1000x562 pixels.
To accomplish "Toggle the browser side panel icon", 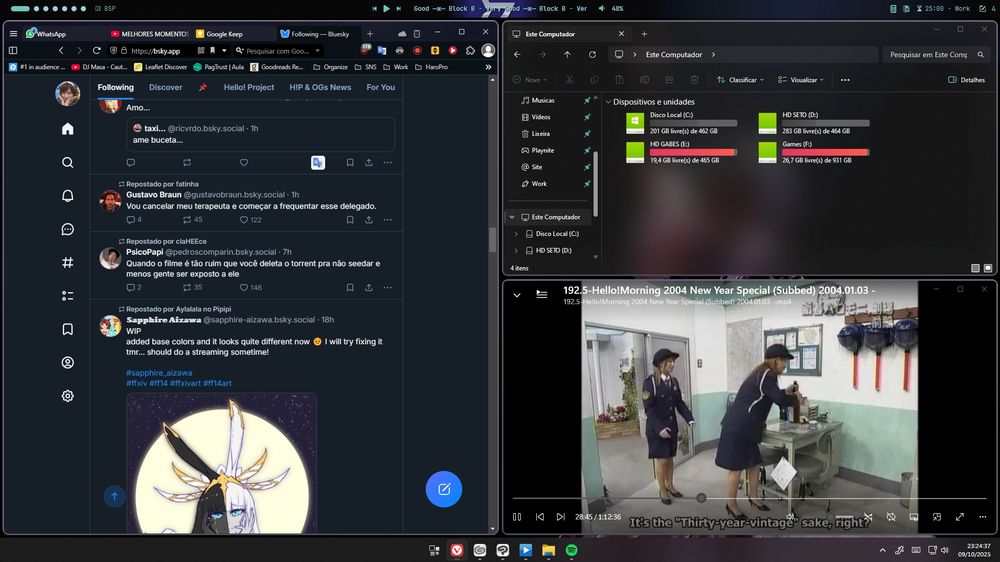I will [13, 50].
